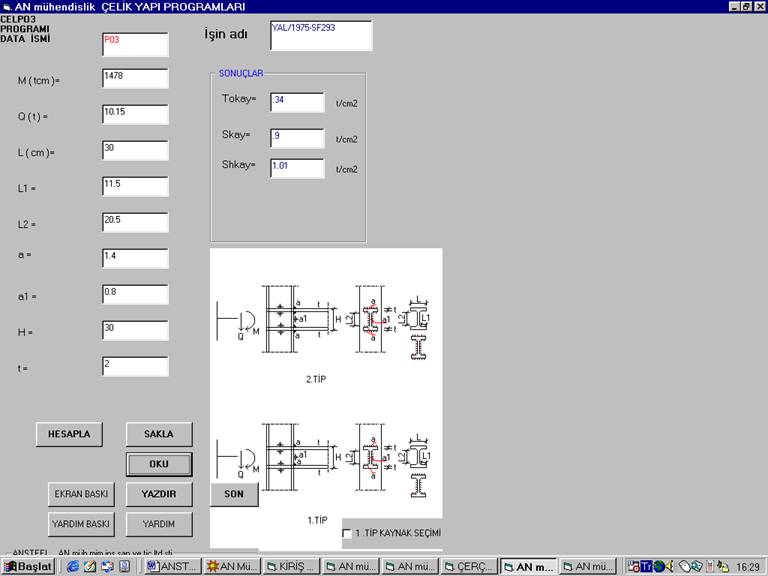Image resolution: width=768 pixels, height=576 pixels.
Task: Click the SONUÇLAR group label
Action: click(x=241, y=73)
